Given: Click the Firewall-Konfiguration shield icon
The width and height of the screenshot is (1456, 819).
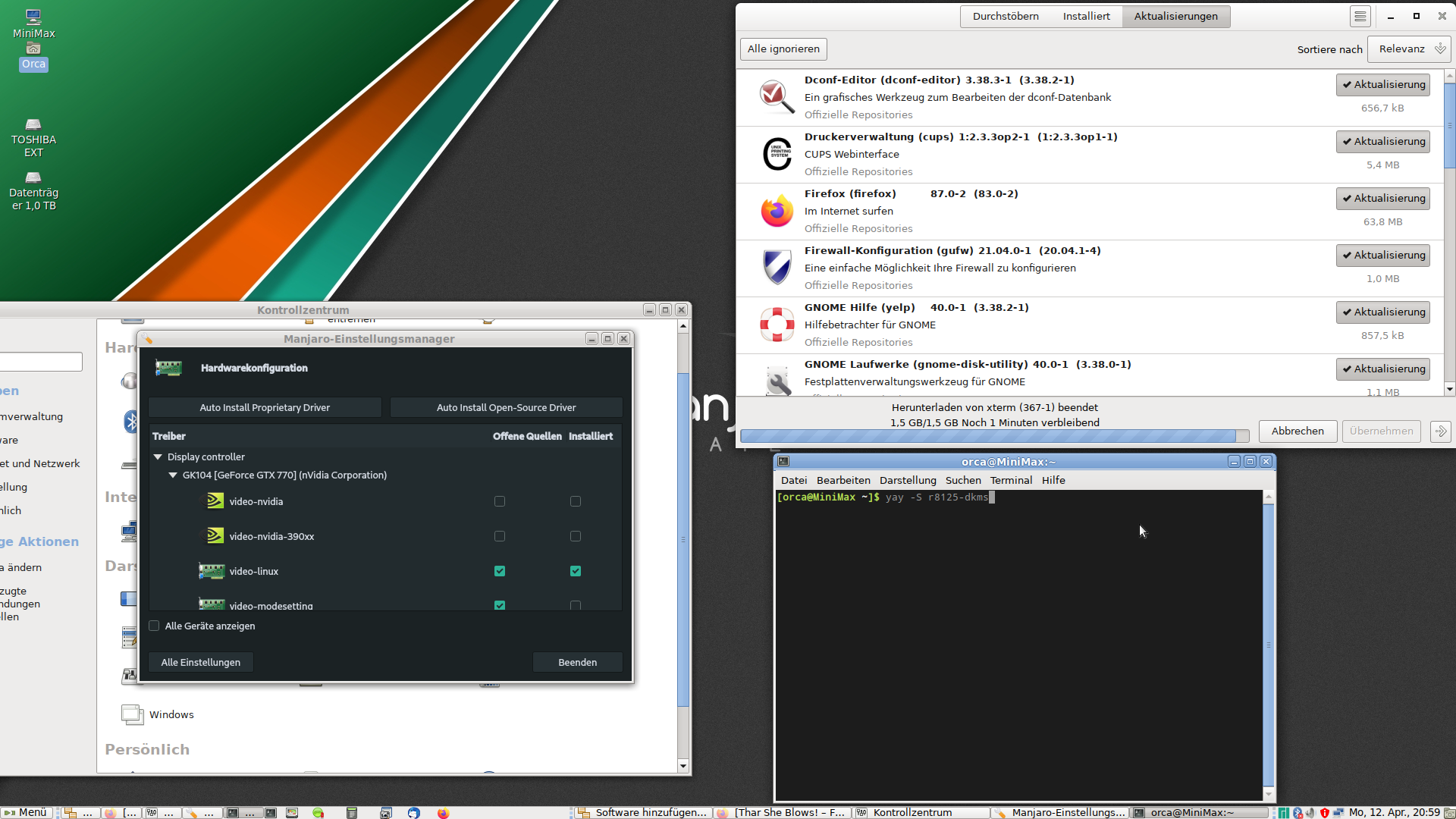Looking at the screenshot, I should coord(777,268).
